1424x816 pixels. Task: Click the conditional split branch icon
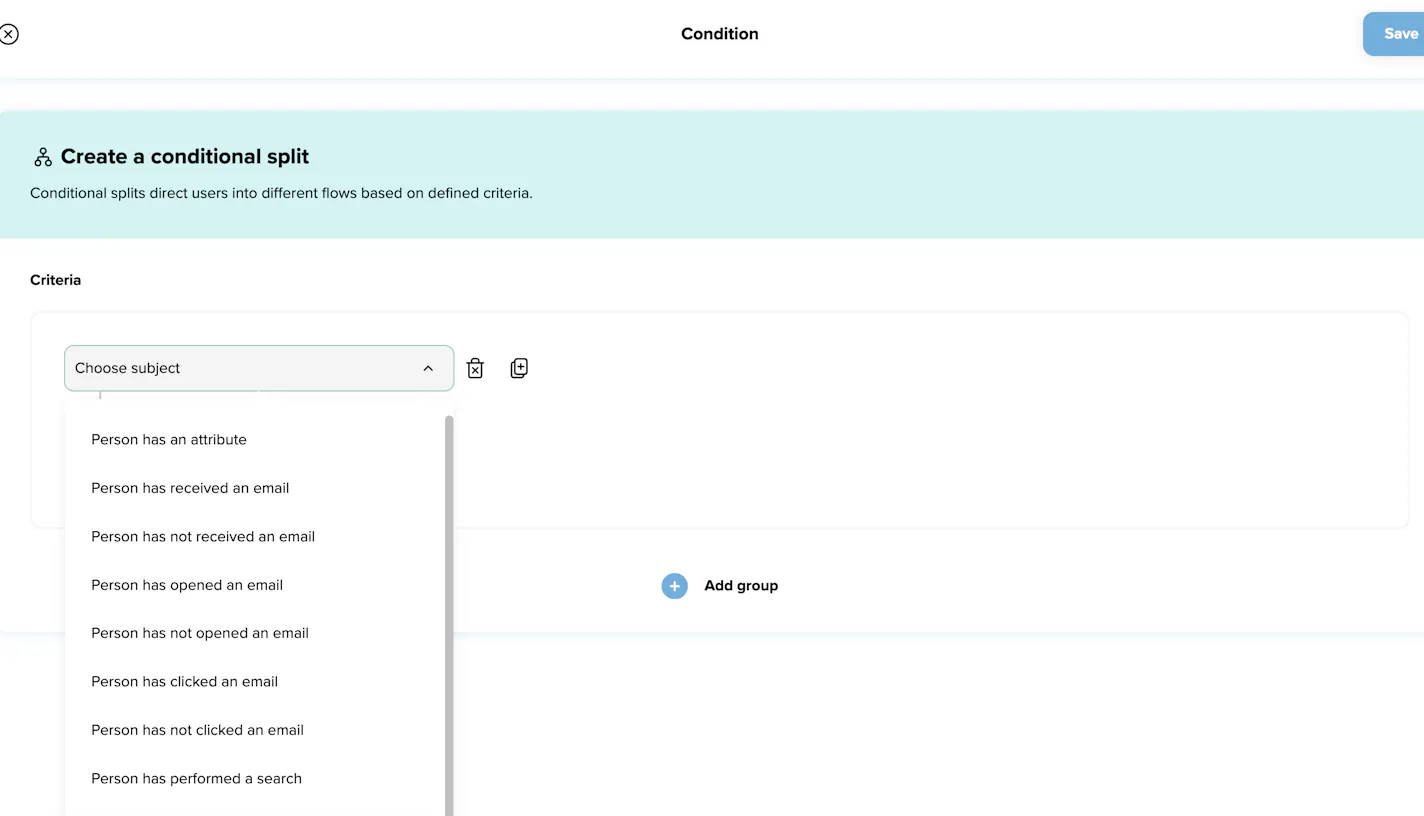42,156
